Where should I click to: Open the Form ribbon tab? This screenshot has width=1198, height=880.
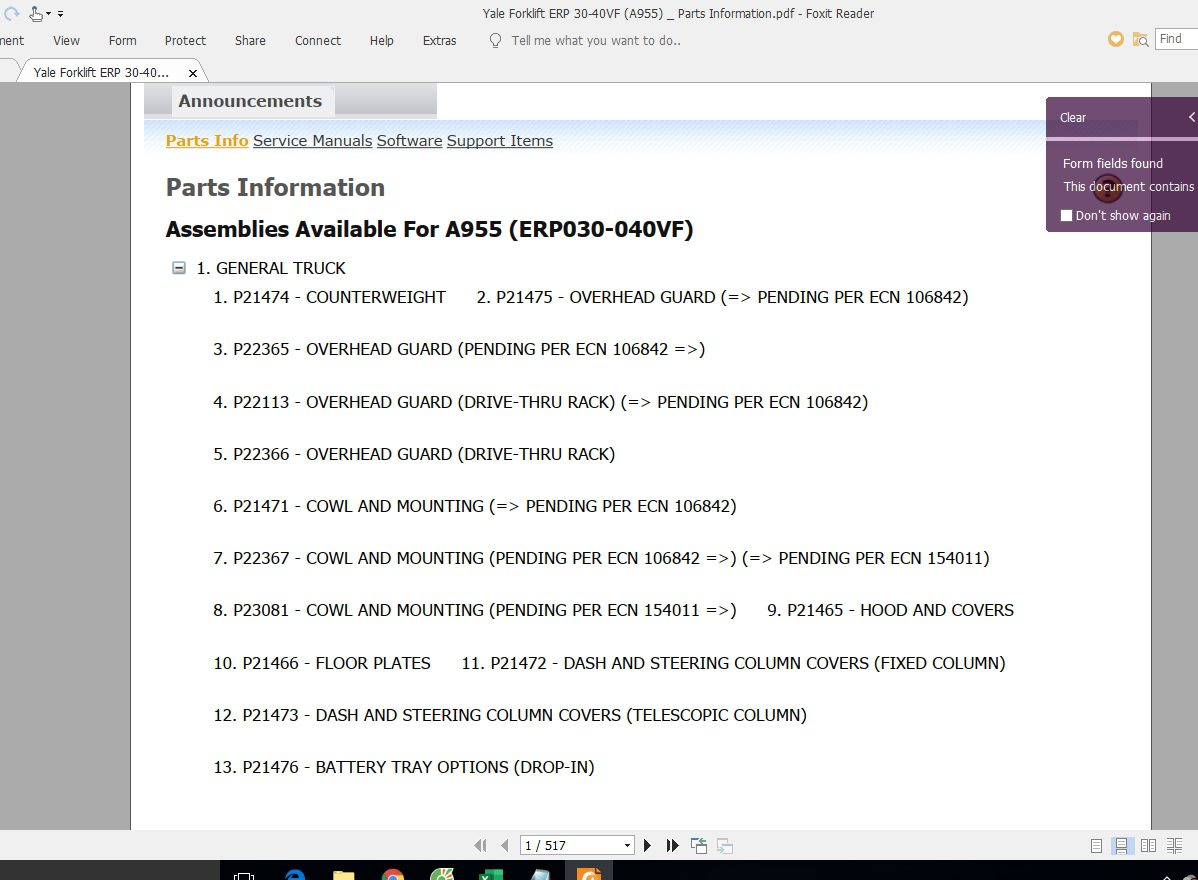point(122,40)
